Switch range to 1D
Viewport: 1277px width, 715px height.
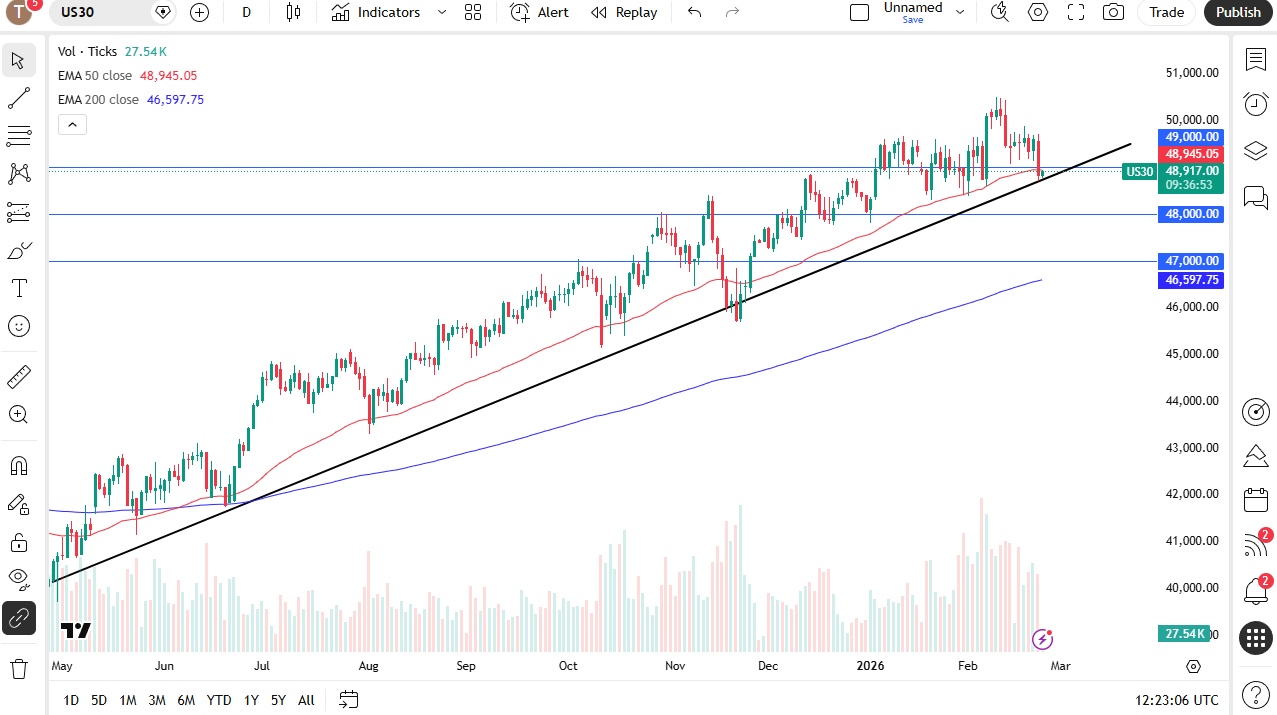click(x=71, y=700)
